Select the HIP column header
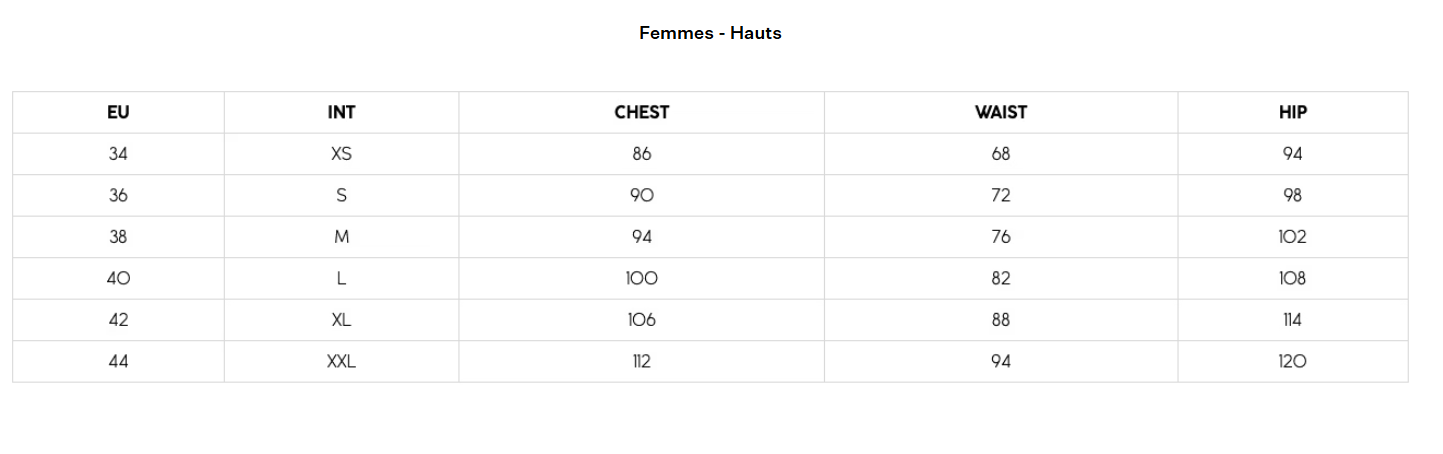This screenshot has height=454, width=1443. (x=1292, y=112)
